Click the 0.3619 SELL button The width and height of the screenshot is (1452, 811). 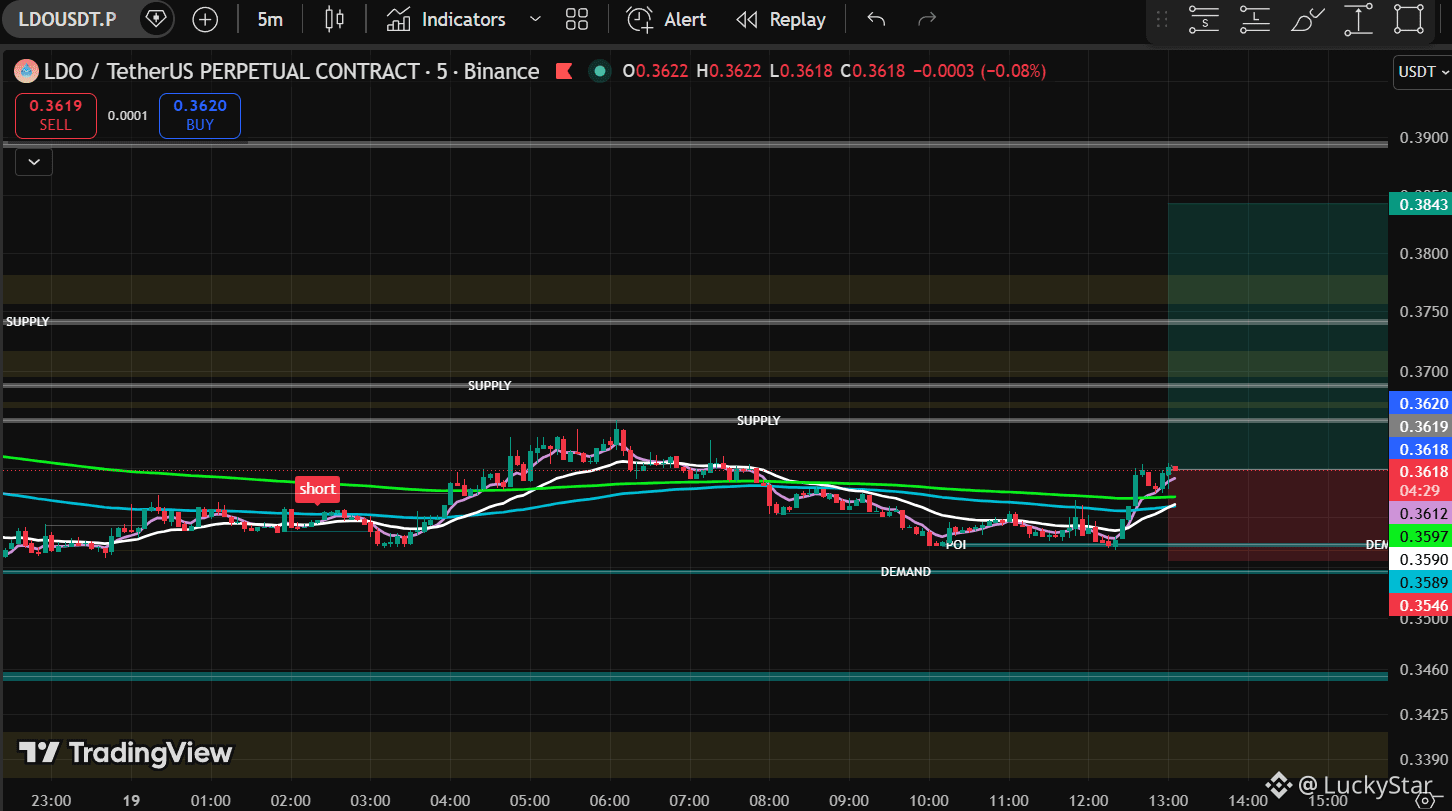pos(56,115)
